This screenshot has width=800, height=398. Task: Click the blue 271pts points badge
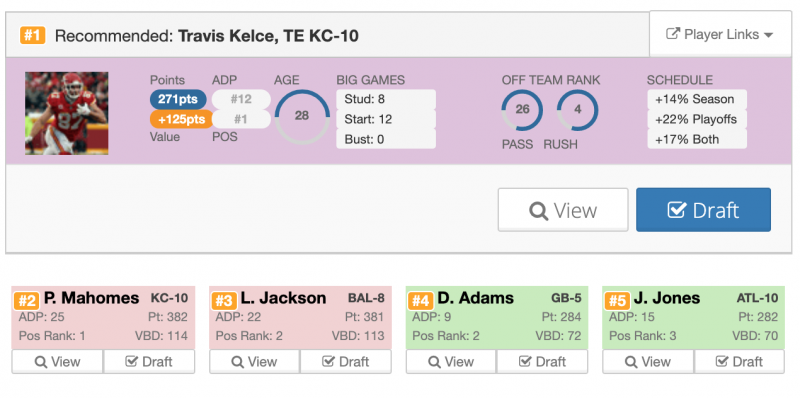tap(178, 99)
